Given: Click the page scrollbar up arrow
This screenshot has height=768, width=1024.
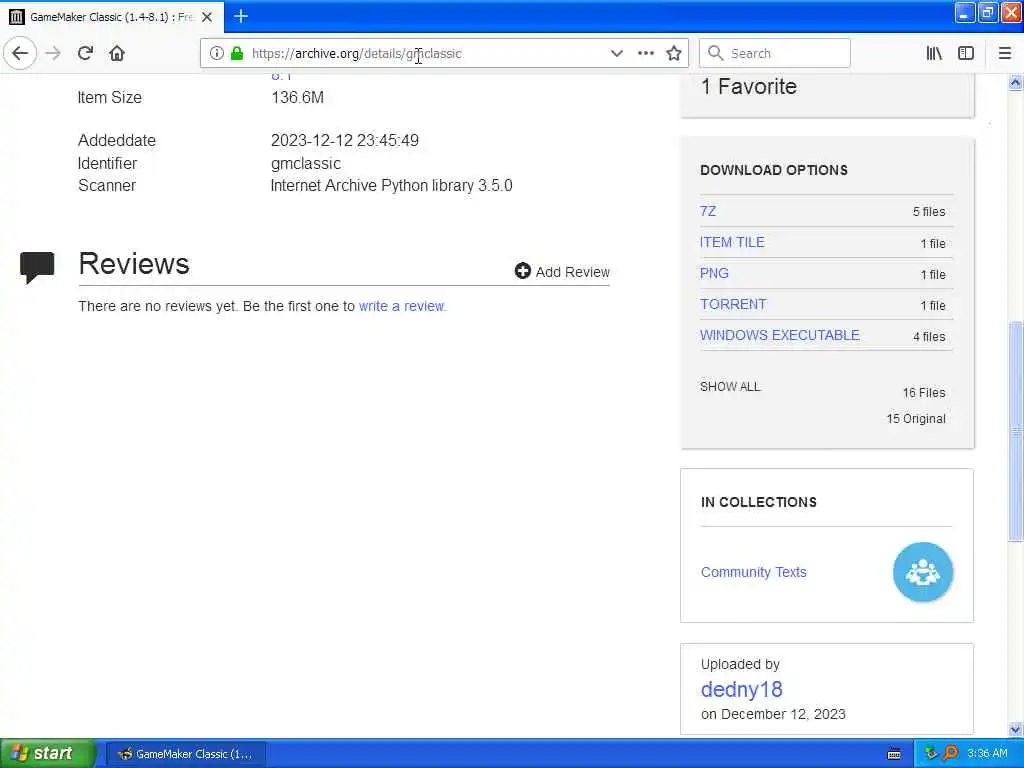Looking at the screenshot, I should 1015,83.
